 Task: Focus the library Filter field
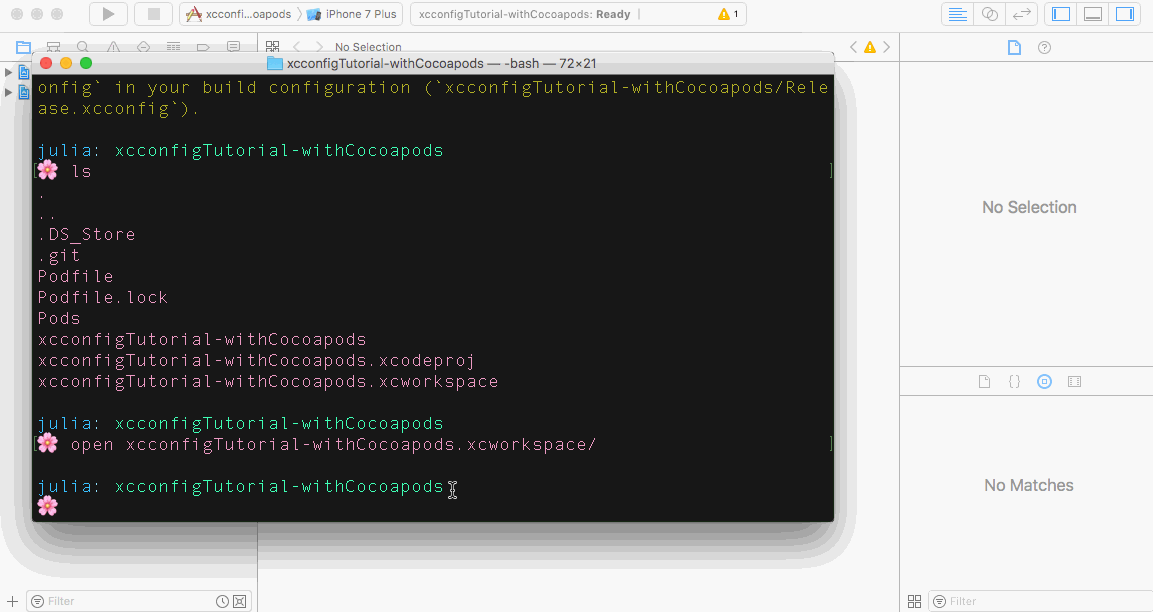click(x=1040, y=601)
